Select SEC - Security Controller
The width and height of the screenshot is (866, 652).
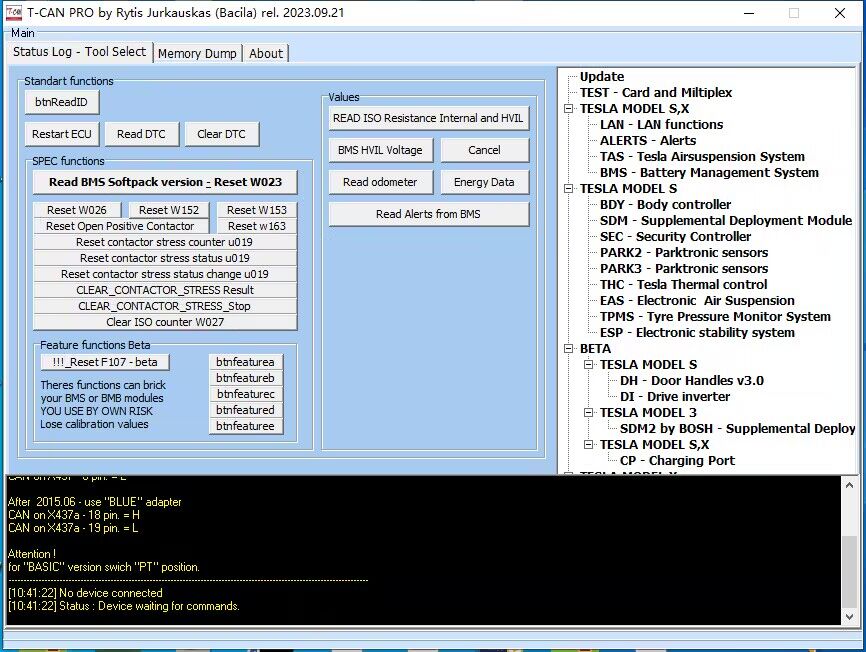(675, 237)
